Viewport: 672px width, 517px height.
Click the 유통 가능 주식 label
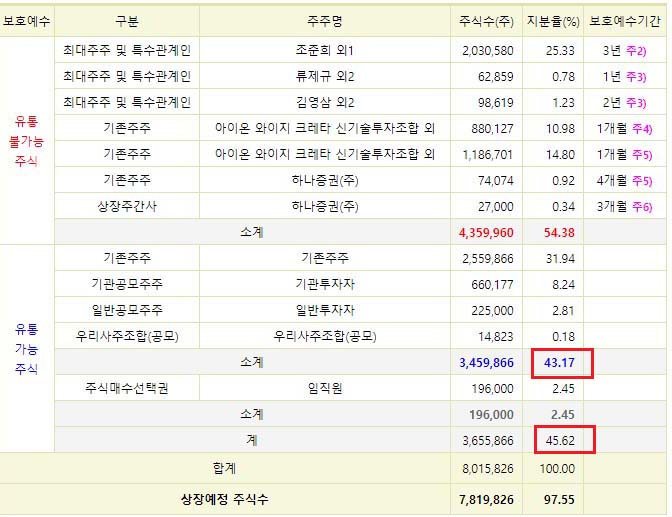[26, 349]
